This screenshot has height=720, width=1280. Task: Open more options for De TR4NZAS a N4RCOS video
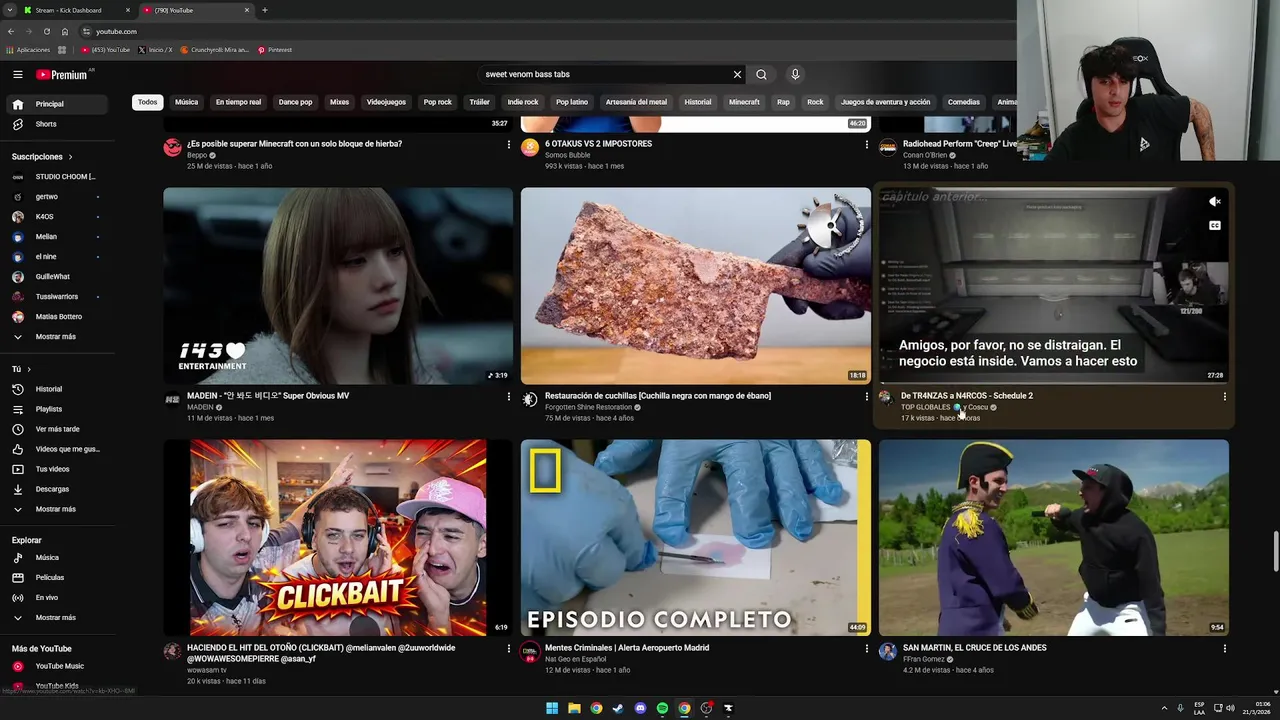tap(1224, 397)
